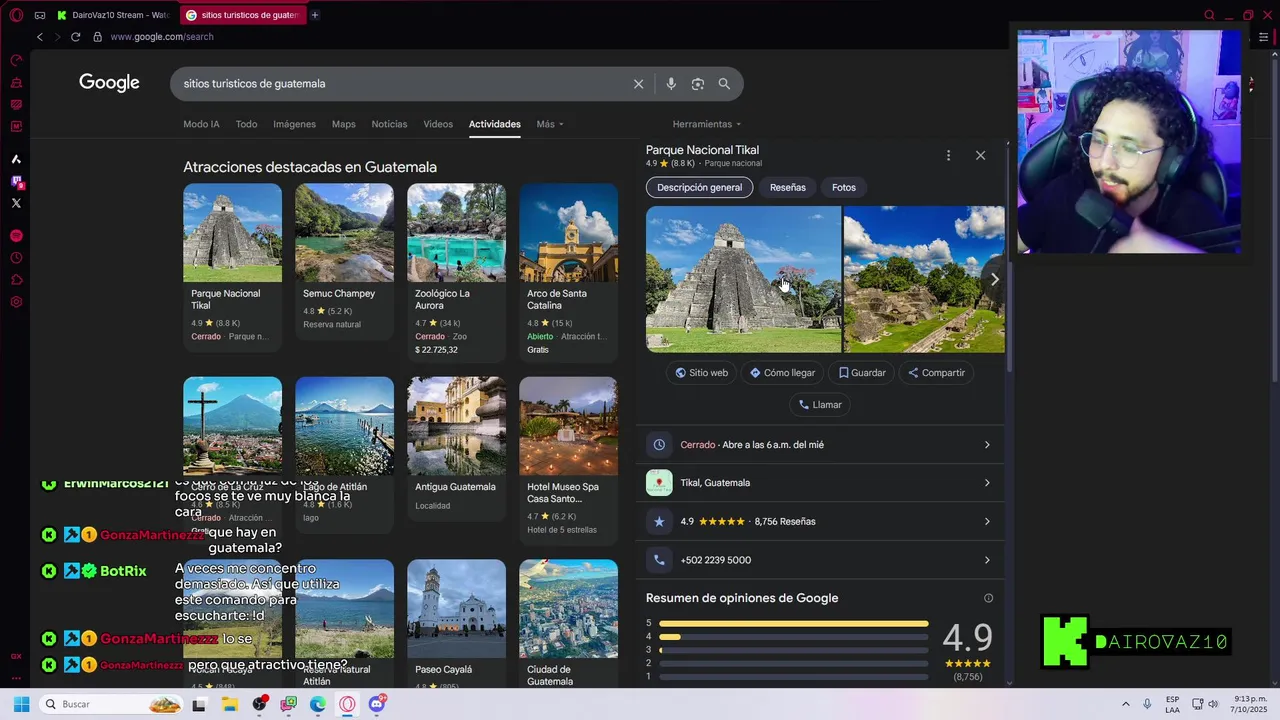
Task: Open Easy Setup sliders icon
Action: 1263,37
